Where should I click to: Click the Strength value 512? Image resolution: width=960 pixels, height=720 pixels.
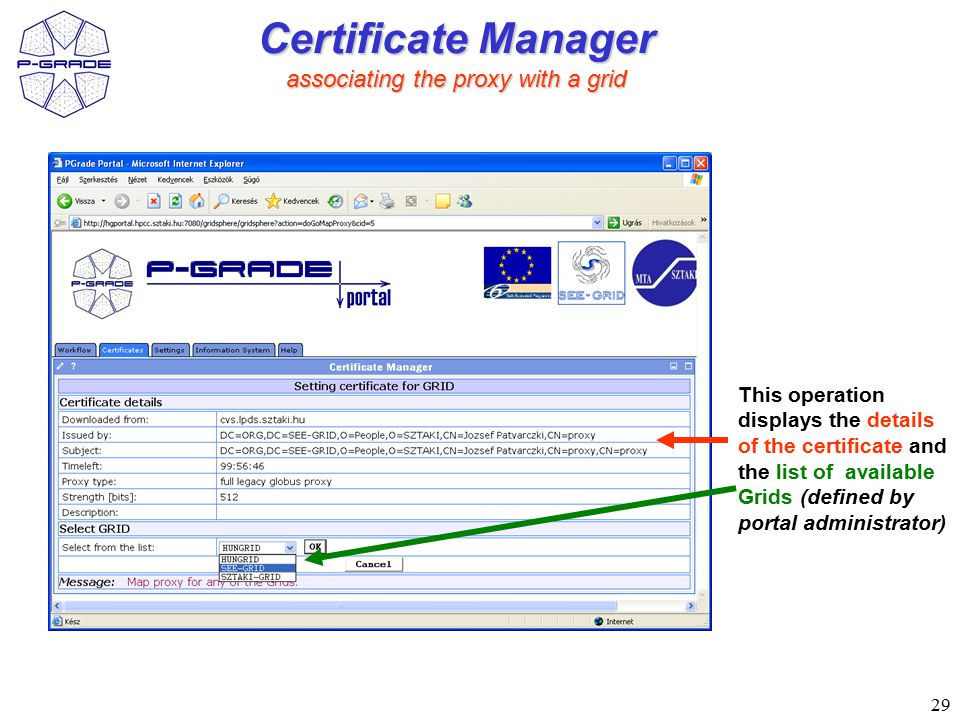[x=229, y=497]
